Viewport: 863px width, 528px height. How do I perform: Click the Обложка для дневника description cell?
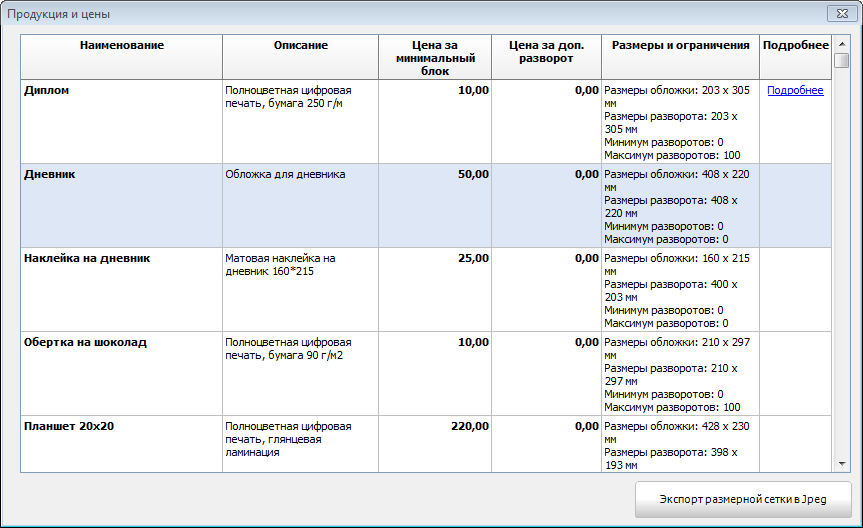click(x=285, y=175)
